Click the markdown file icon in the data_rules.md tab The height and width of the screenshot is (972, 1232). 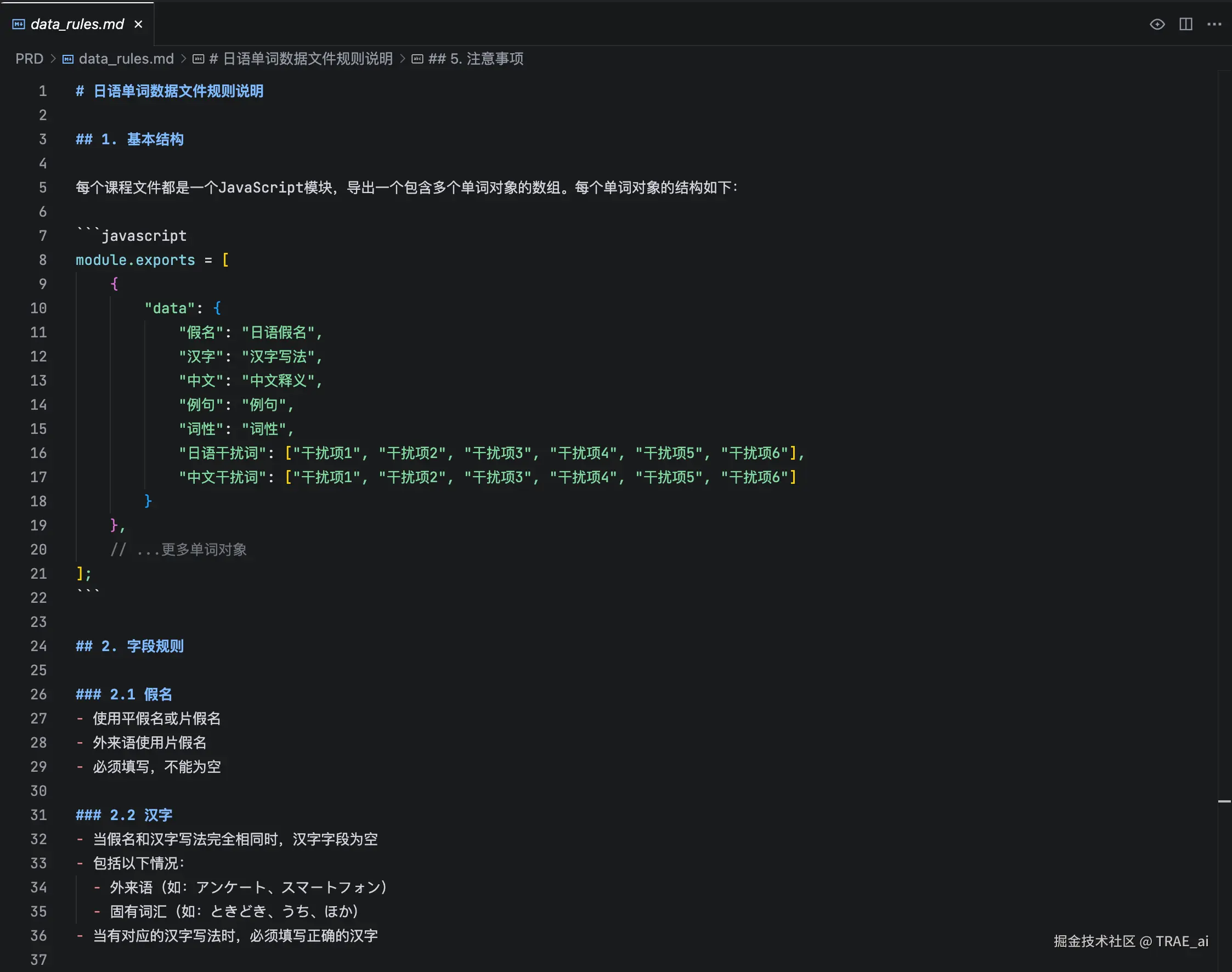click(x=19, y=24)
